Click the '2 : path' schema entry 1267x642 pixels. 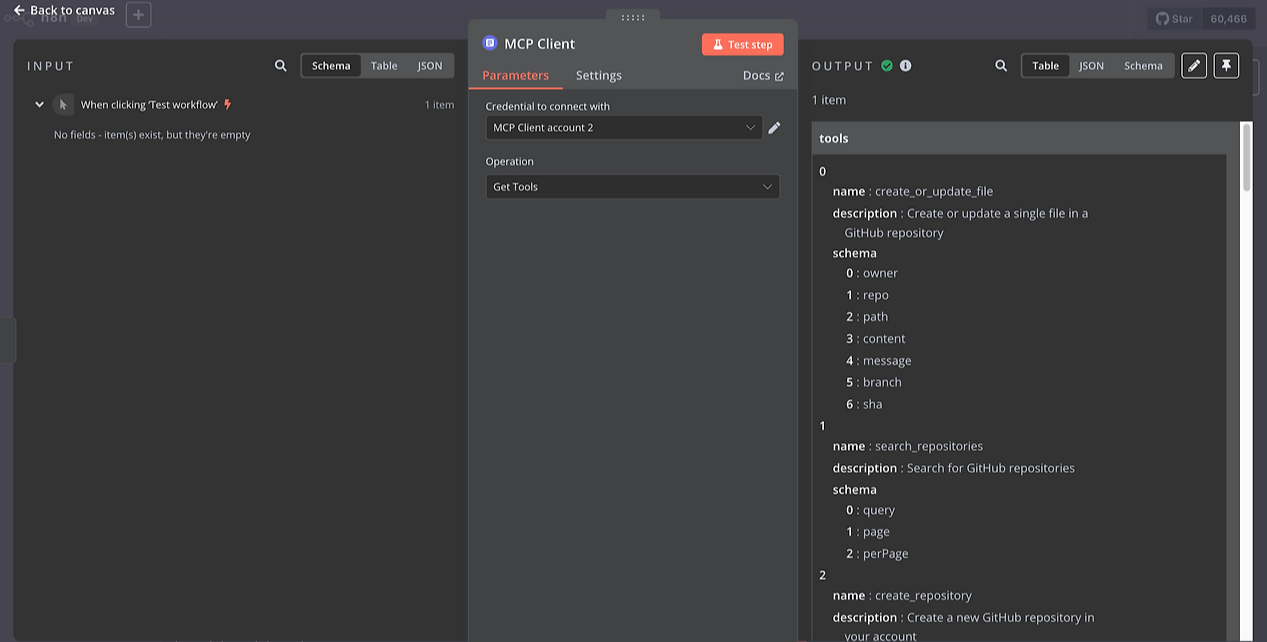click(x=867, y=317)
